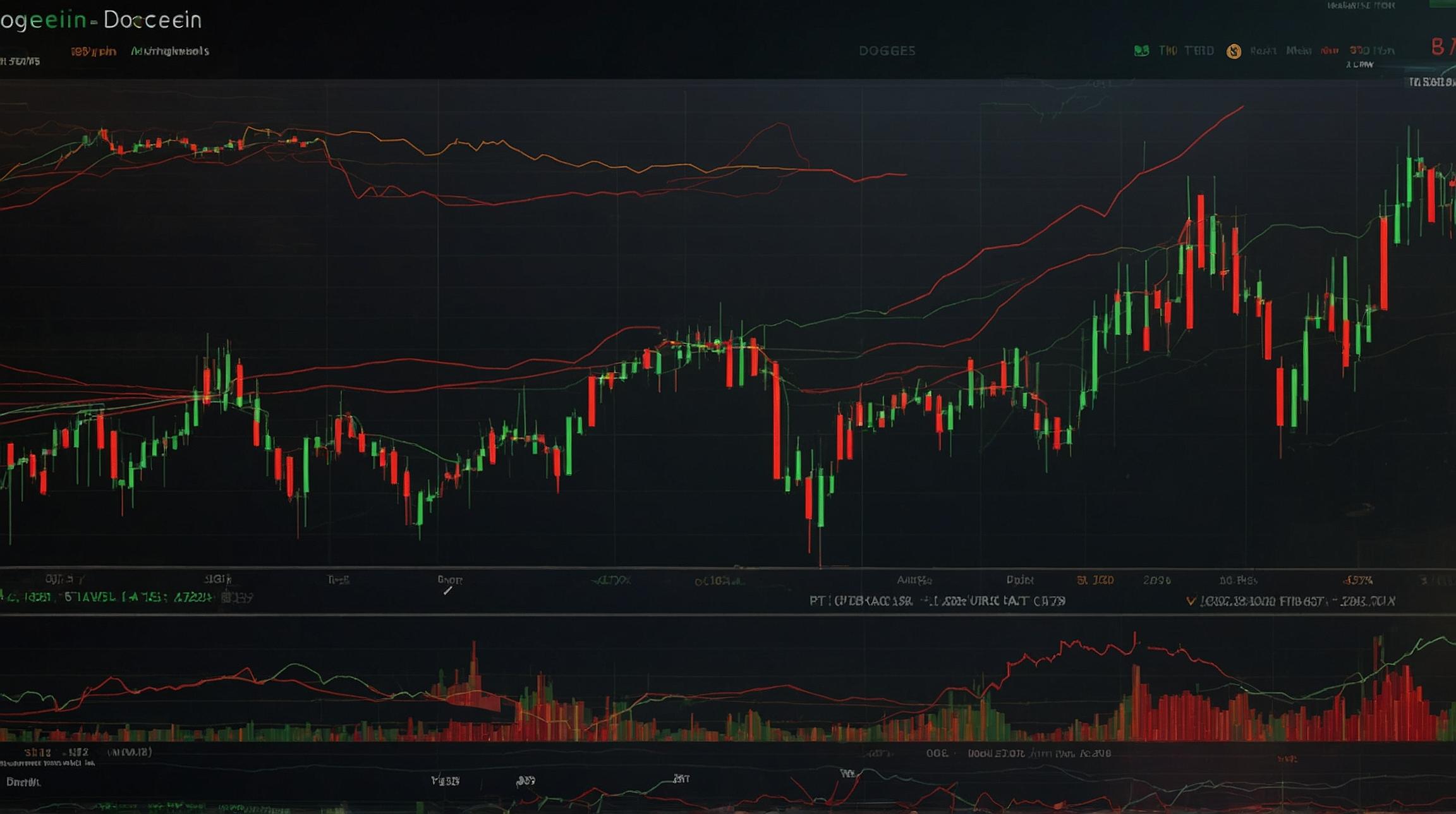
Task: Select the "TID TERD" header label
Action: [1186, 51]
